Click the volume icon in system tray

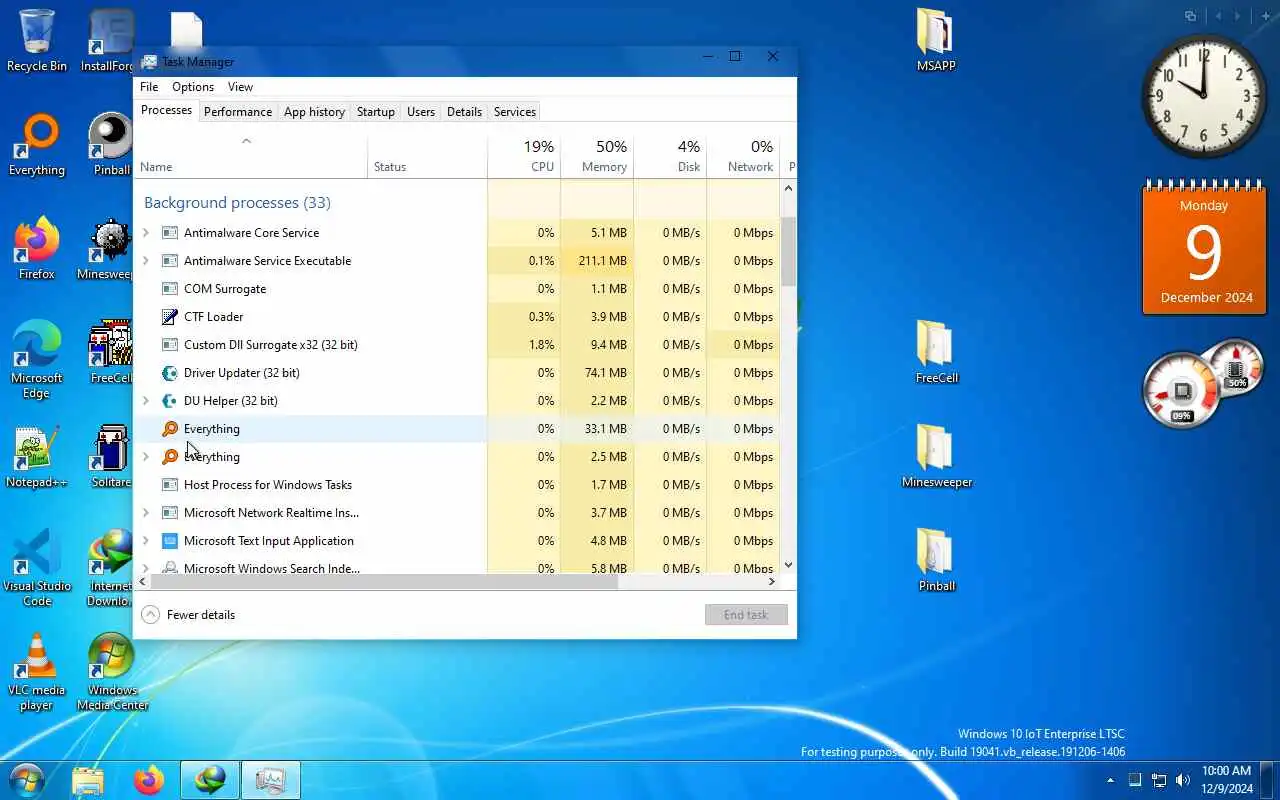click(1183, 780)
